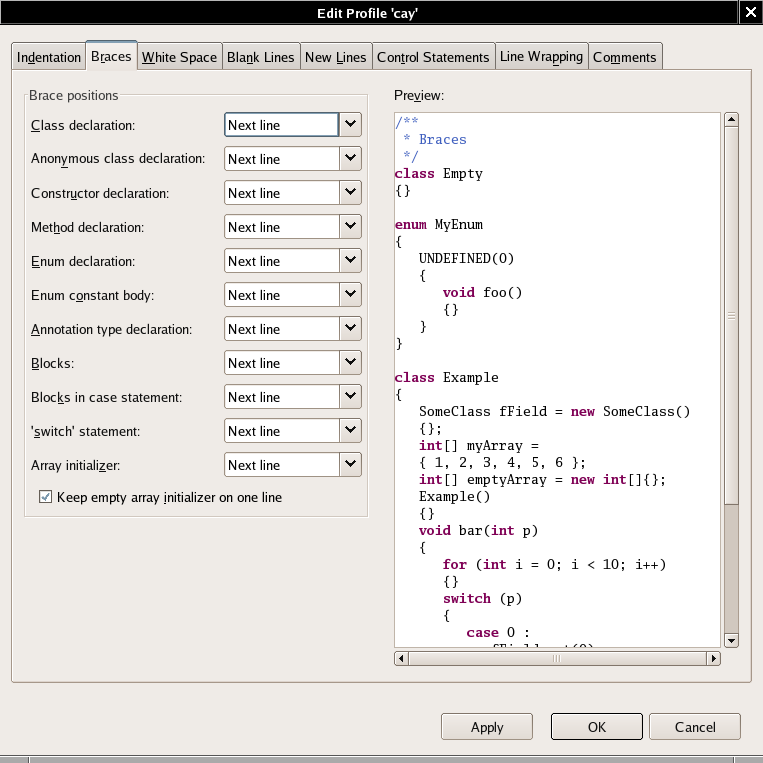
Task: Open the Enum declaration dropdown
Action: pyautogui.click(x=350, y=261)
